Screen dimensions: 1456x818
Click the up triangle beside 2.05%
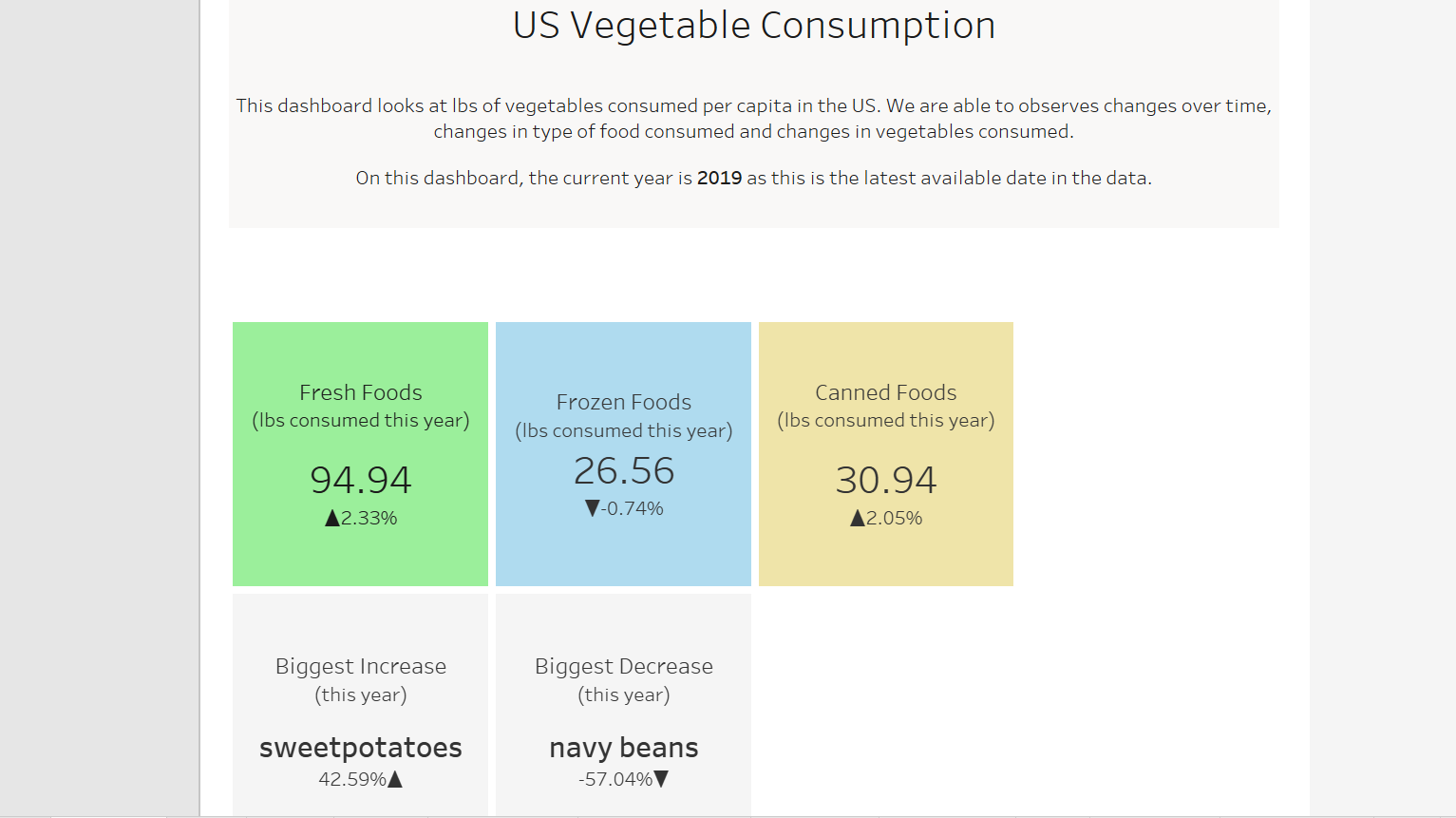pyautogui.click(x=858, y=519)
